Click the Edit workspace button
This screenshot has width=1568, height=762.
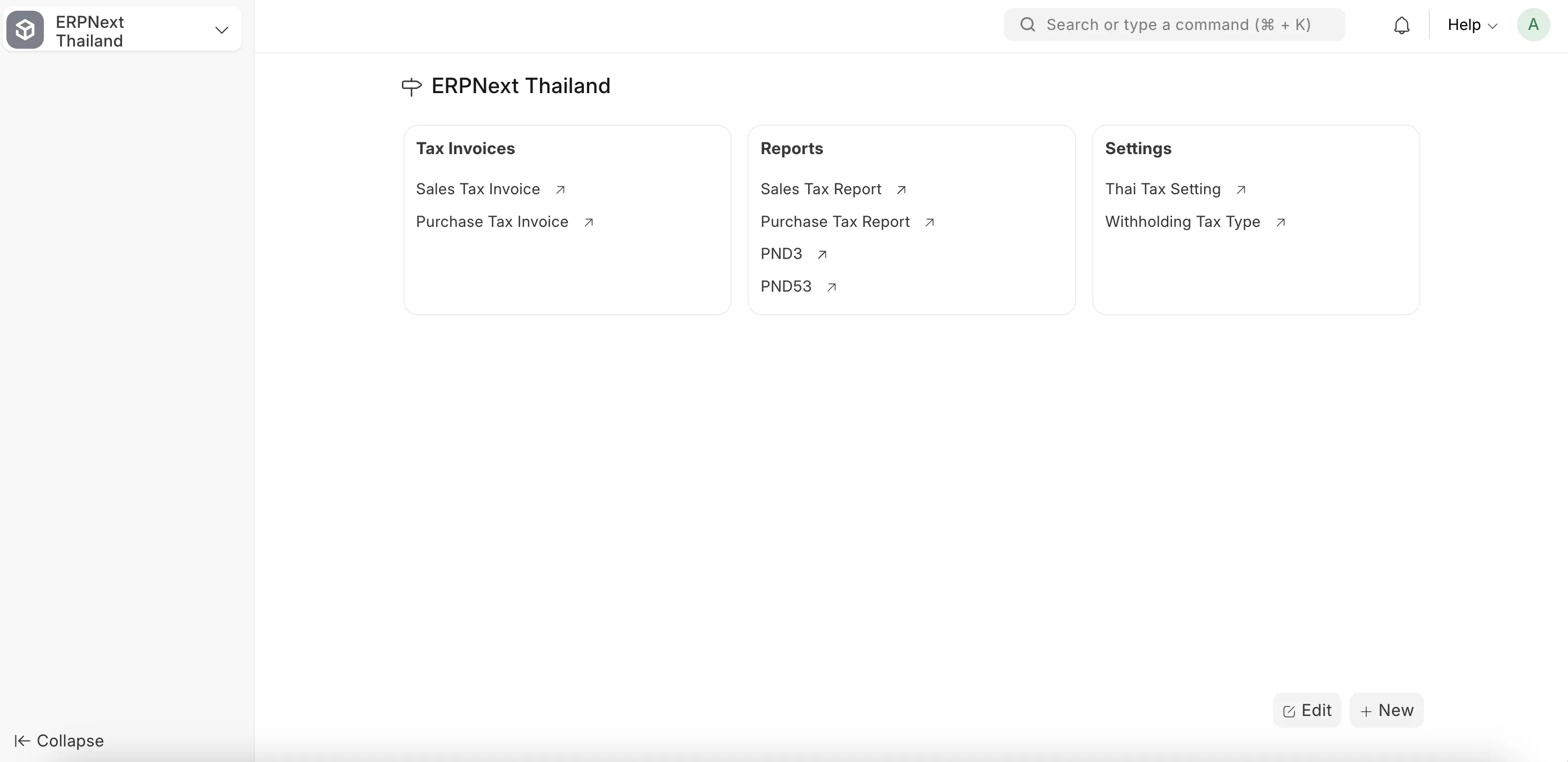(x=1307, y=710)
